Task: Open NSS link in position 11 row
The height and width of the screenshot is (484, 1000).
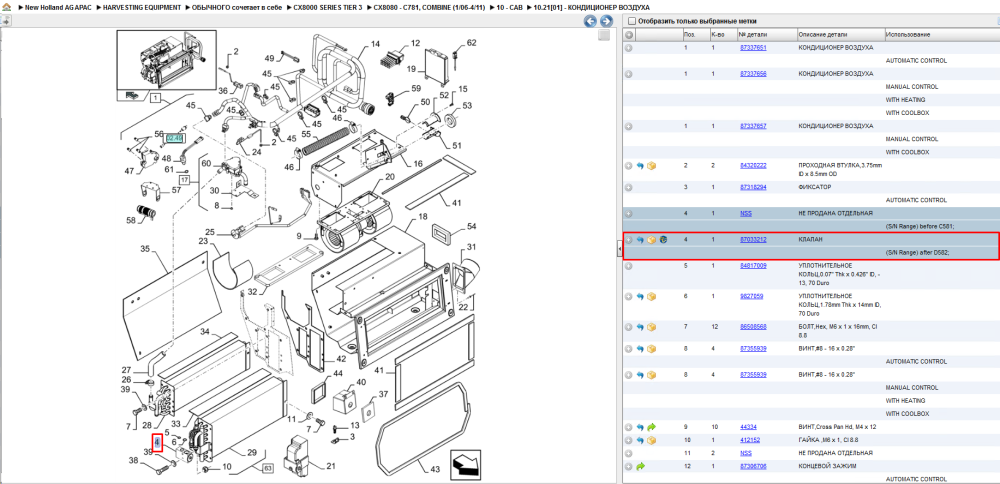Action: pyautogui.click(x=746, y=453)
